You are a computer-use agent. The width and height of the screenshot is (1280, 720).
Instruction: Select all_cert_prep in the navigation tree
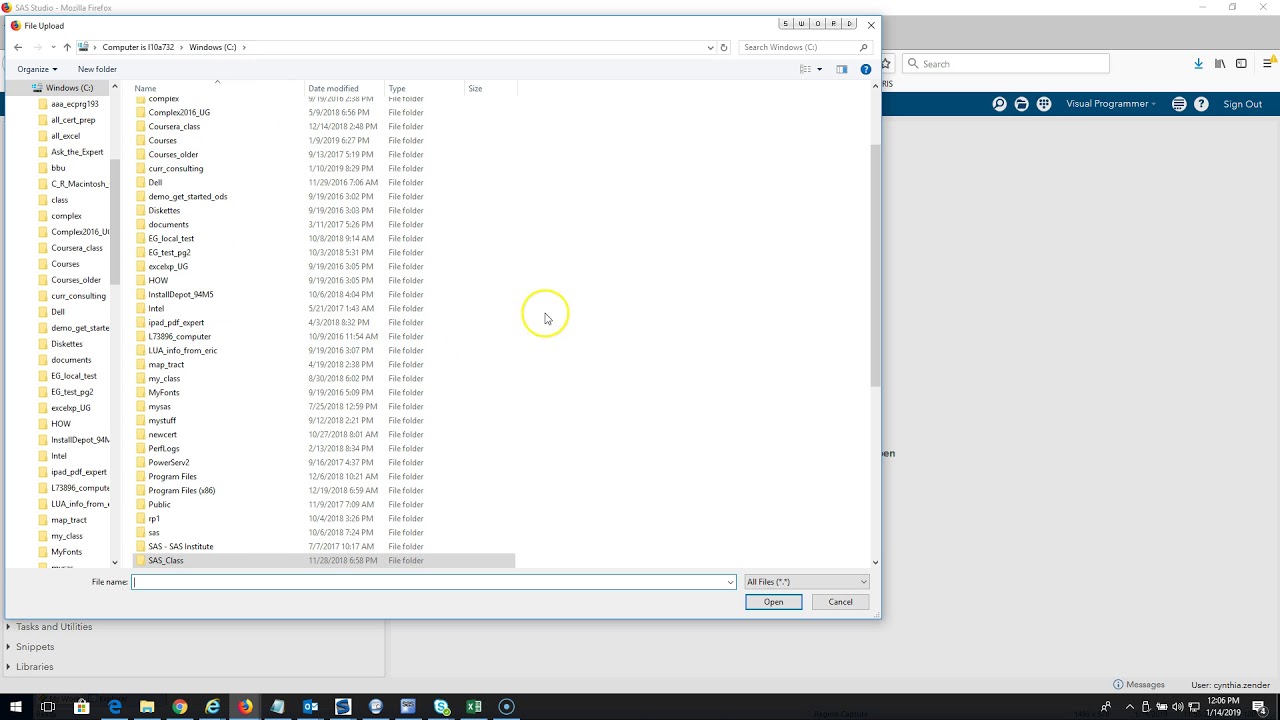(x=73, y=120)
